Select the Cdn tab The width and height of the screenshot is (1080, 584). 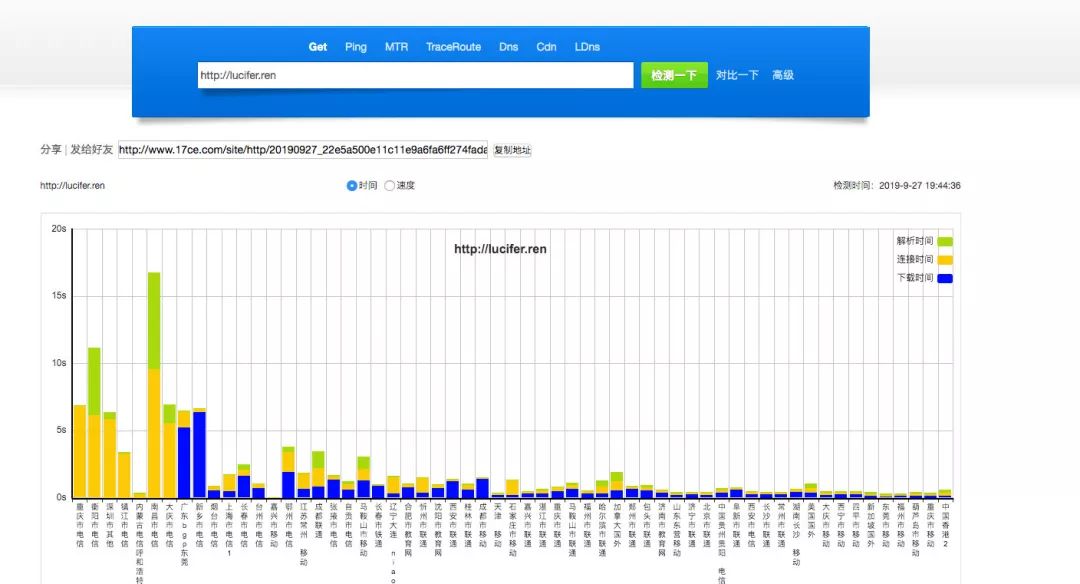[x=546, y=47]
